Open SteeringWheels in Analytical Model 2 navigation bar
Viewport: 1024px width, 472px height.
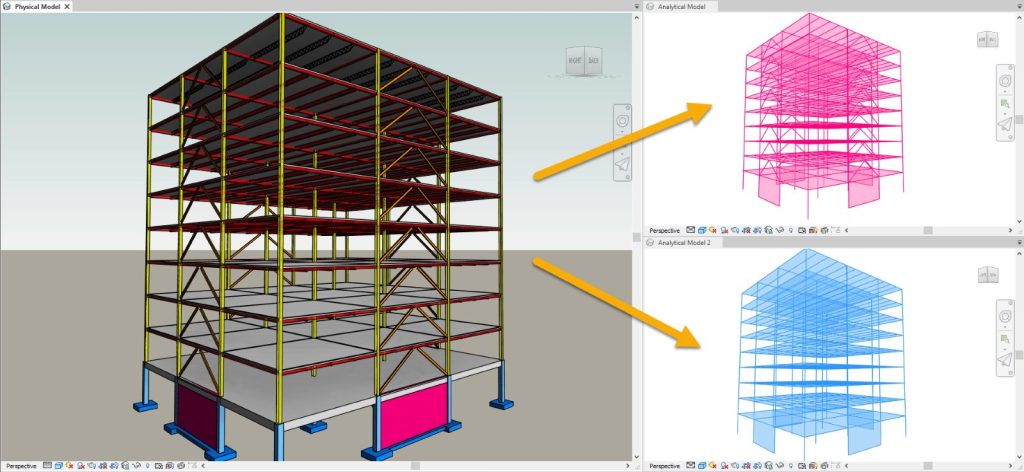pos(1005,318)
